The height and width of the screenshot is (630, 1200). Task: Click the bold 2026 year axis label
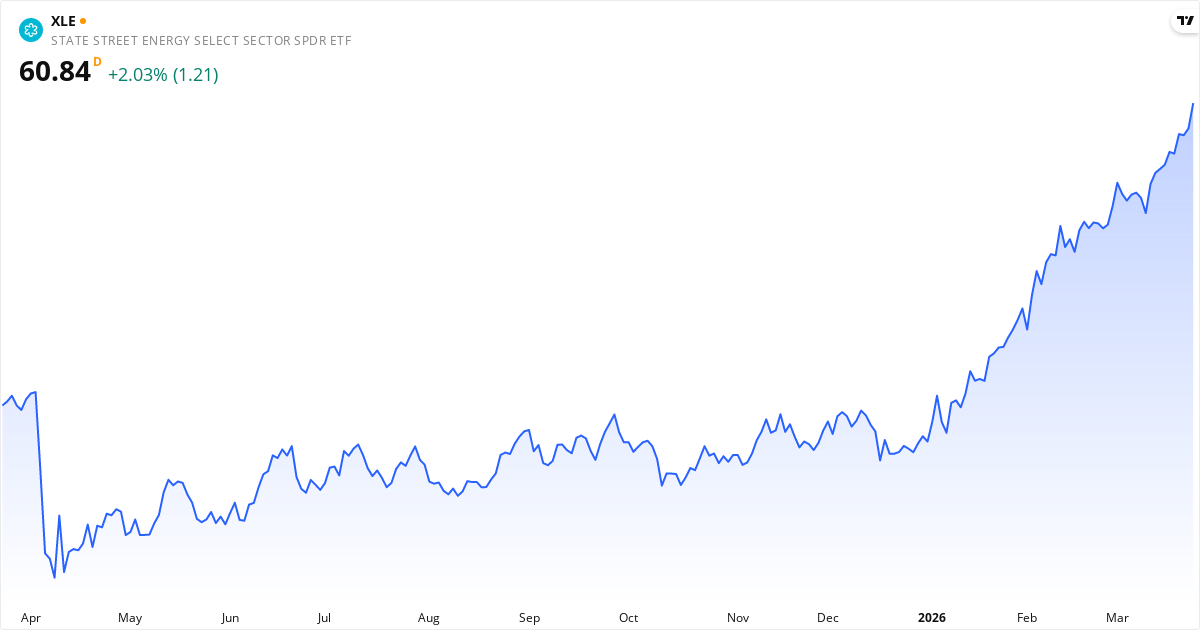(931, 618)
